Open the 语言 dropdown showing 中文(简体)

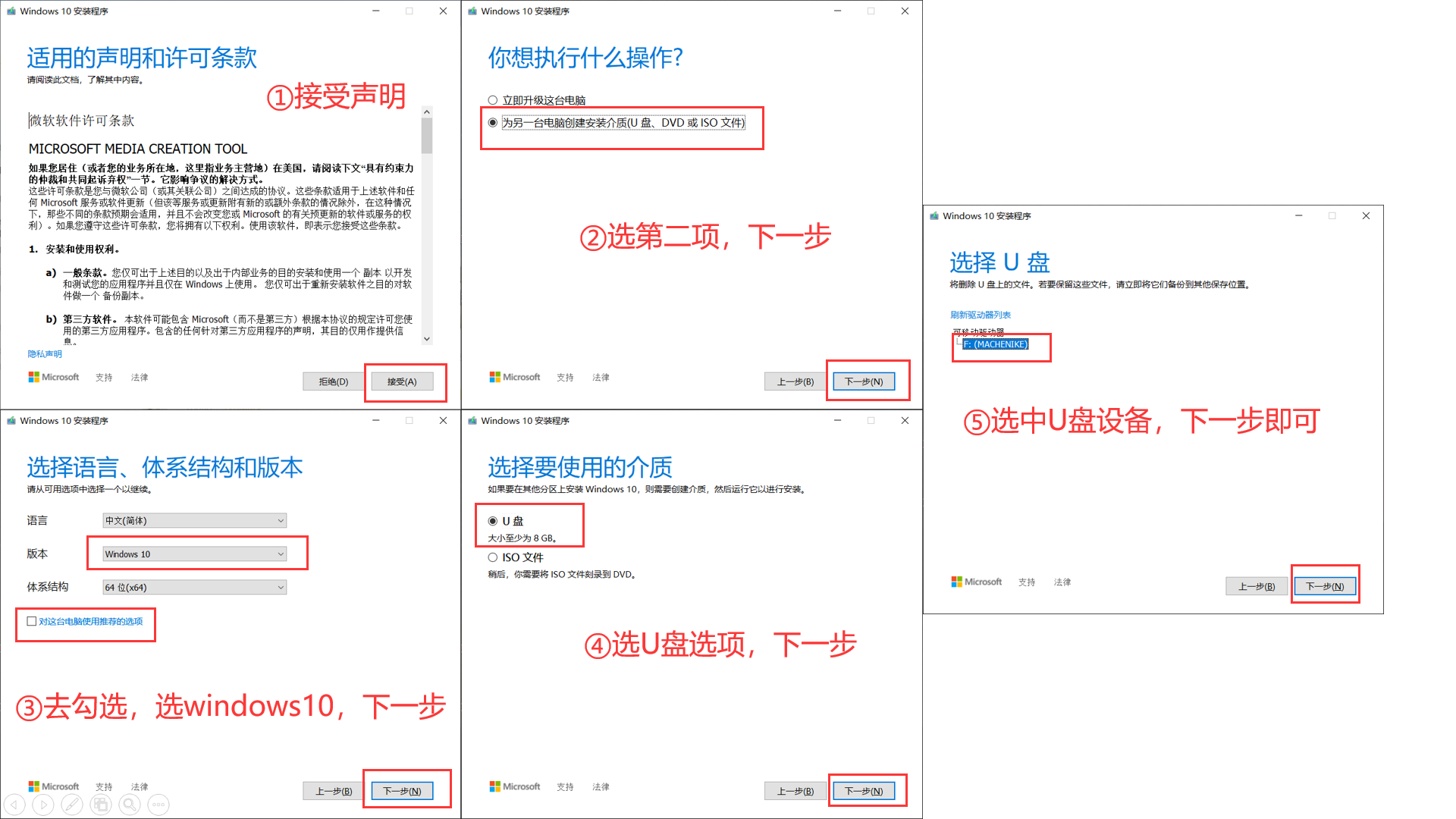coord(195,520)
